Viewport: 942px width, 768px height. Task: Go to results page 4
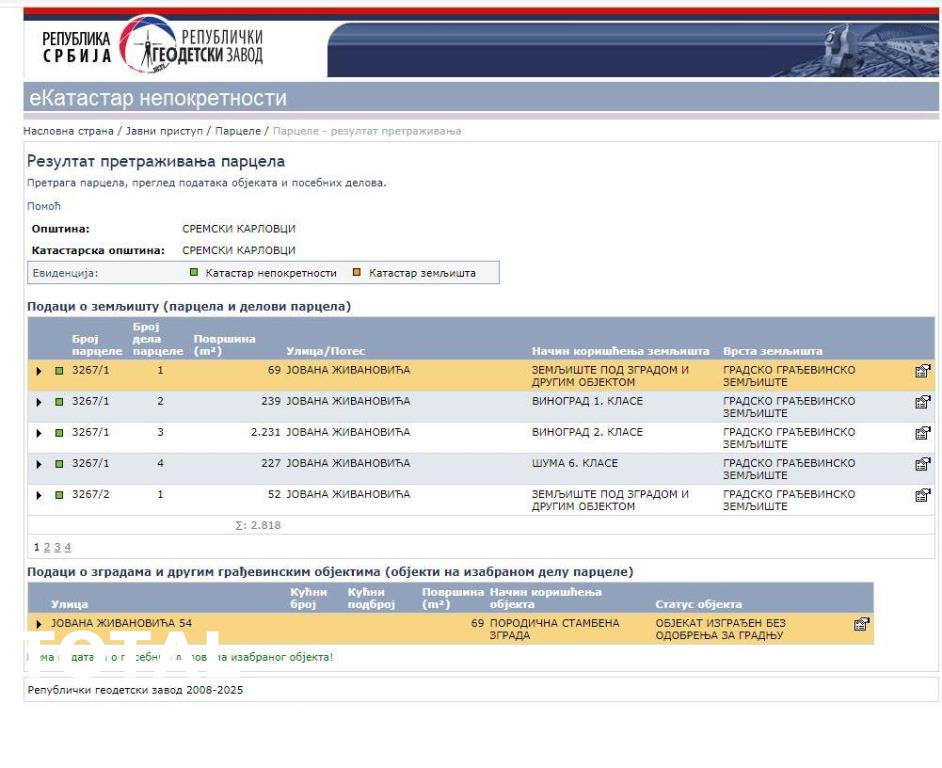click(x=67, y=547)
